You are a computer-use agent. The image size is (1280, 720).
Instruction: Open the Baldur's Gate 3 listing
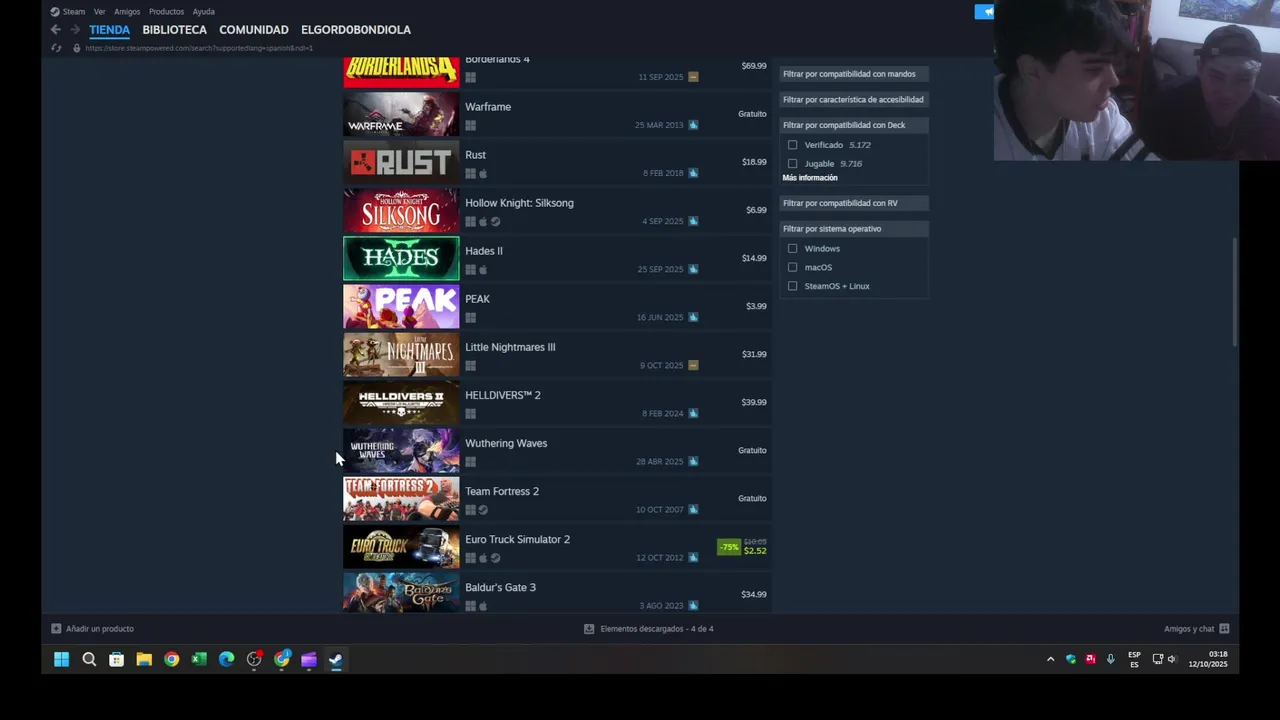pos(556,592)
